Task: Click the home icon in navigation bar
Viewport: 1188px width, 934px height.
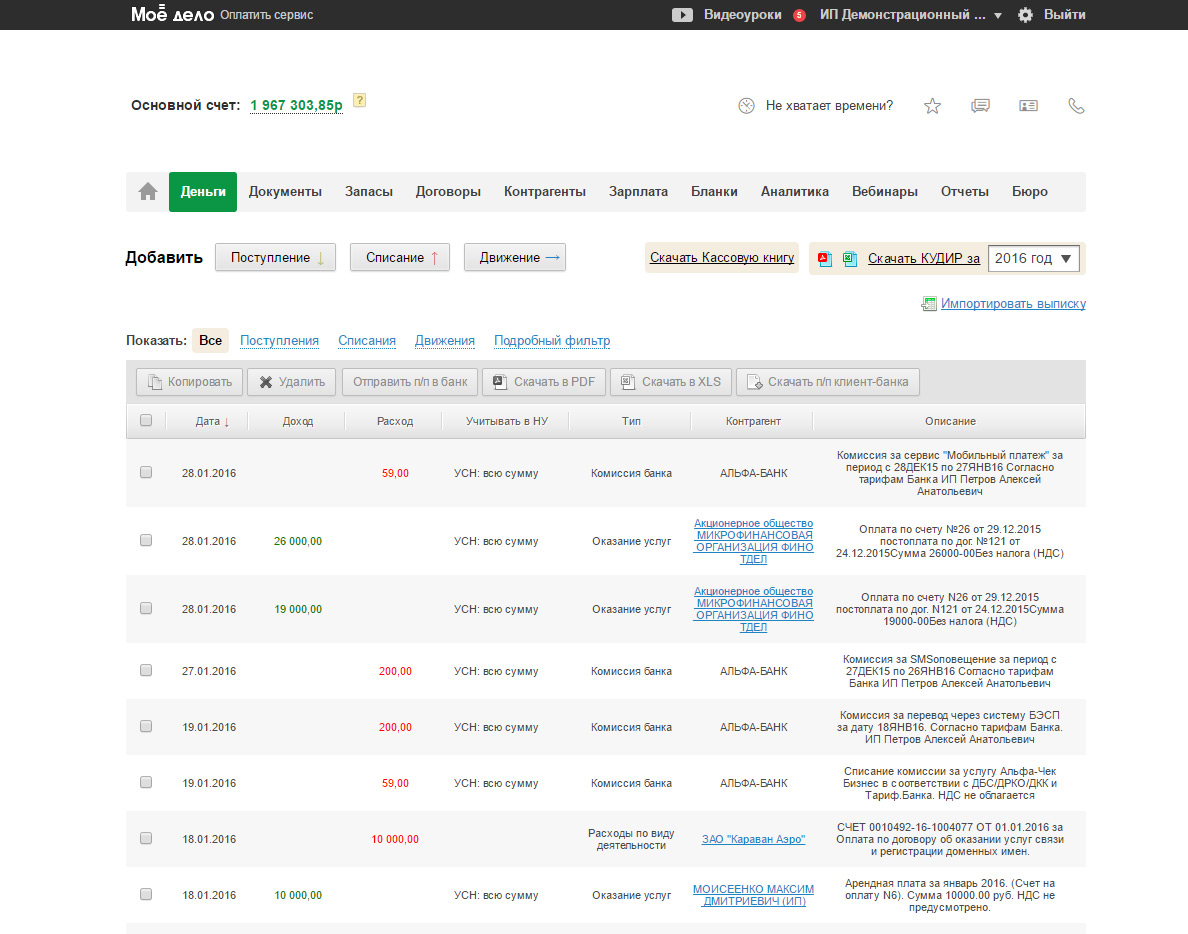Action: tap(148, 192)
